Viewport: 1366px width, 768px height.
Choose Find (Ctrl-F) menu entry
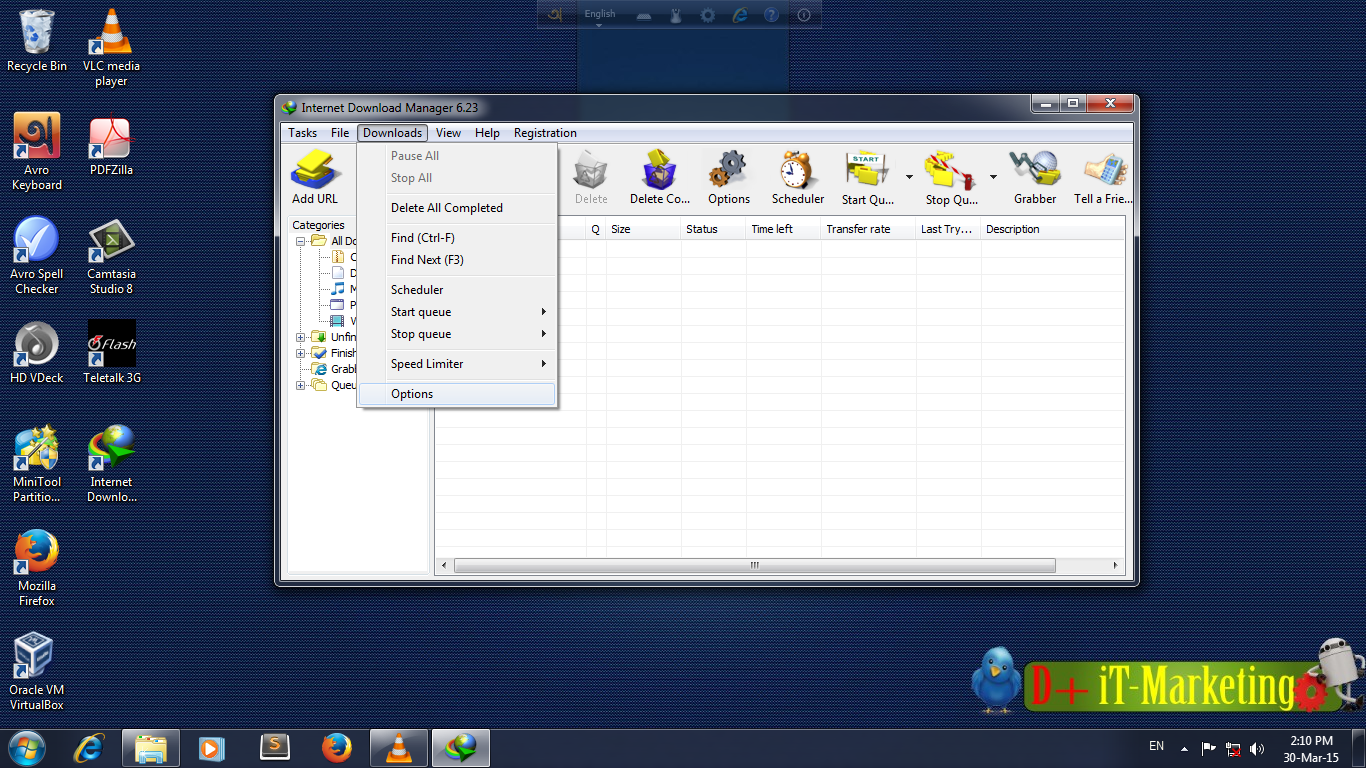(x=457, y=238)
